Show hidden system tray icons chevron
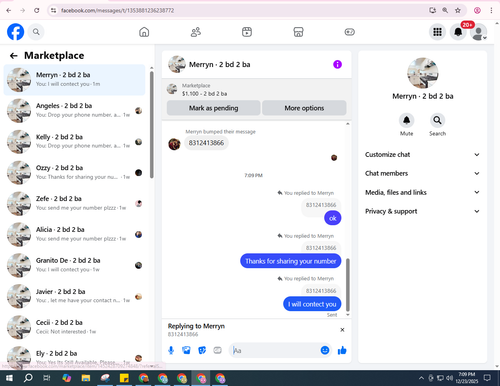 421,378
